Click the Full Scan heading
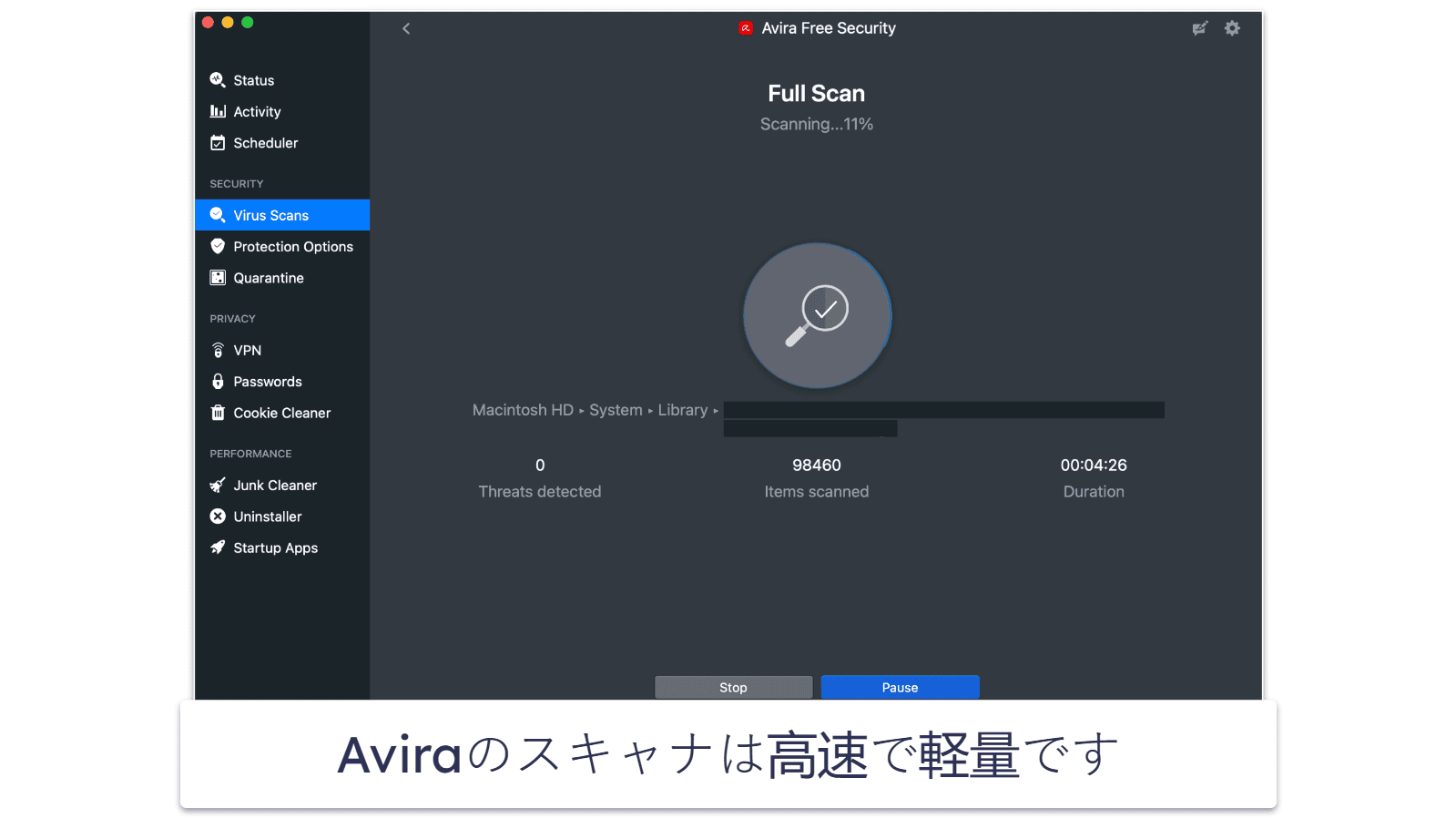The height and width of the screenshot is (819, 1456). click(x=817, y=93)
